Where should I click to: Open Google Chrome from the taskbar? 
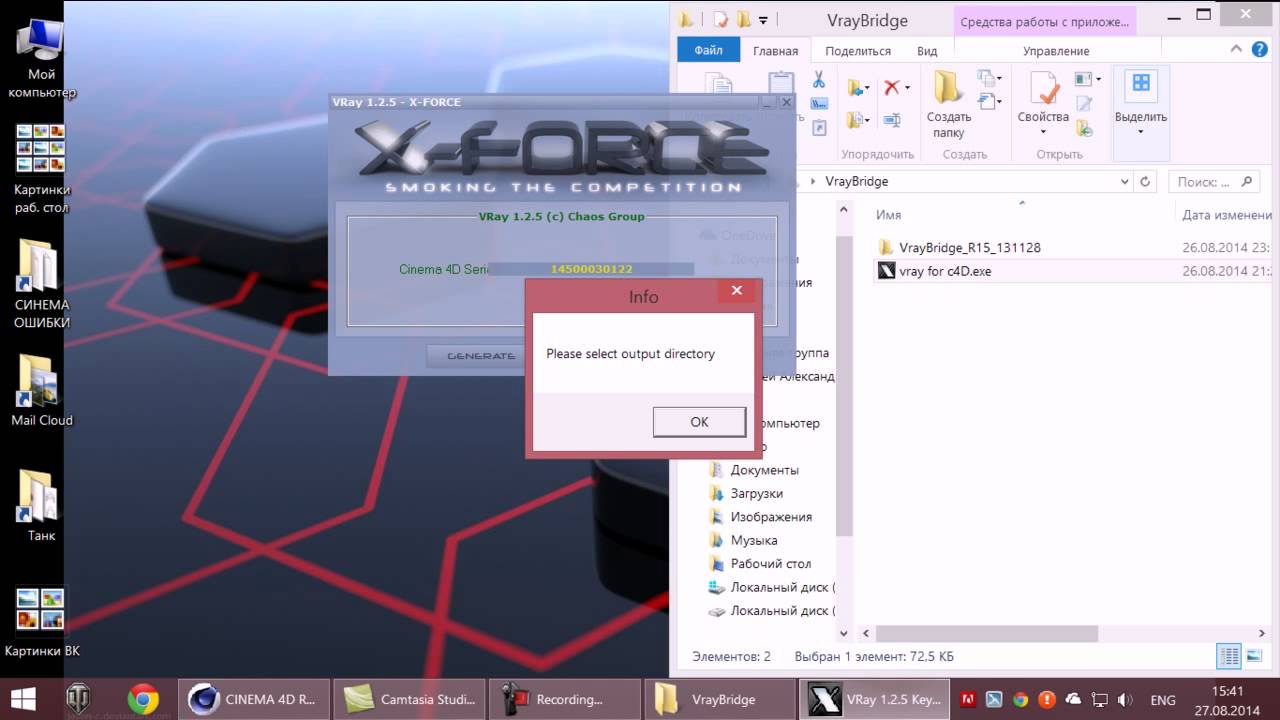pyautogui.click(x=143, y=699)
